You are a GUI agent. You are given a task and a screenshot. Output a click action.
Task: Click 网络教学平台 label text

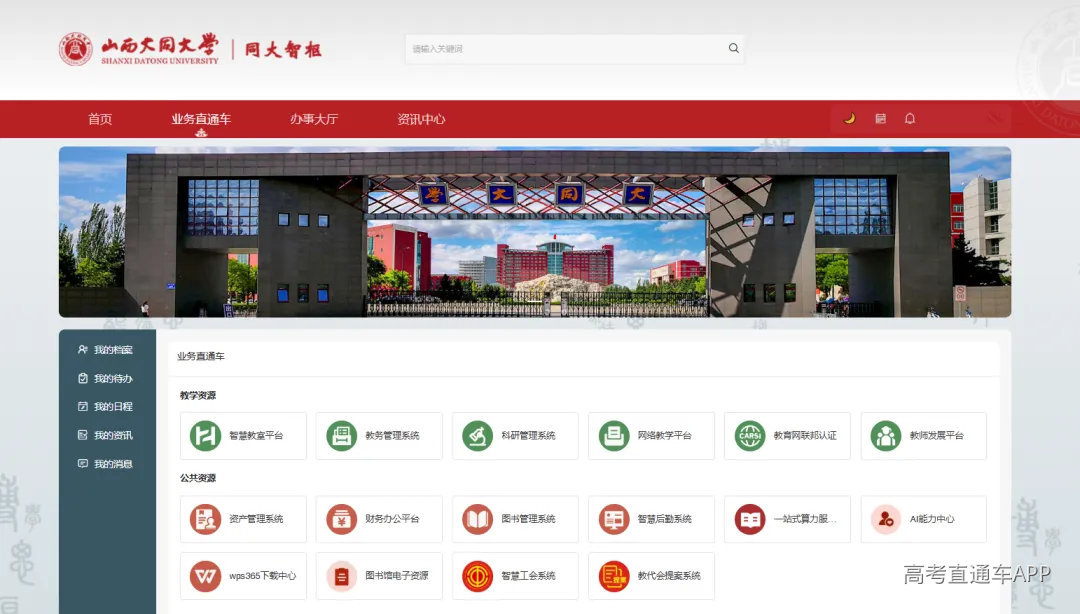click(665, 436)
